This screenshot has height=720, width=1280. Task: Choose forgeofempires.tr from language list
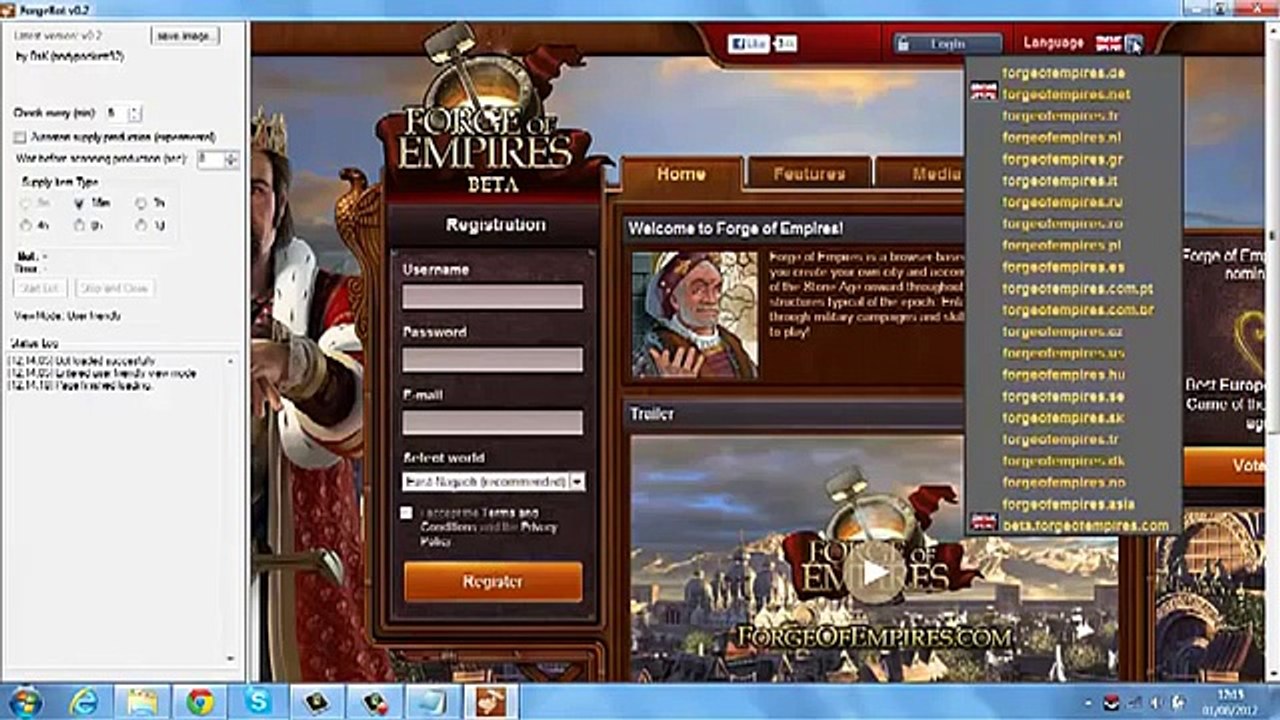tap(1060, 440)
